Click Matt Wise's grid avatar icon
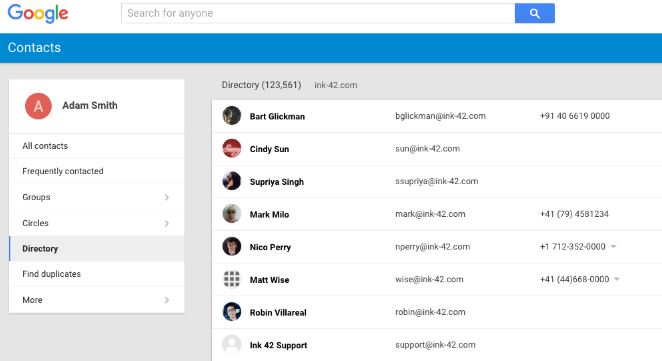662x361 pixels. (x=232, y=279)
